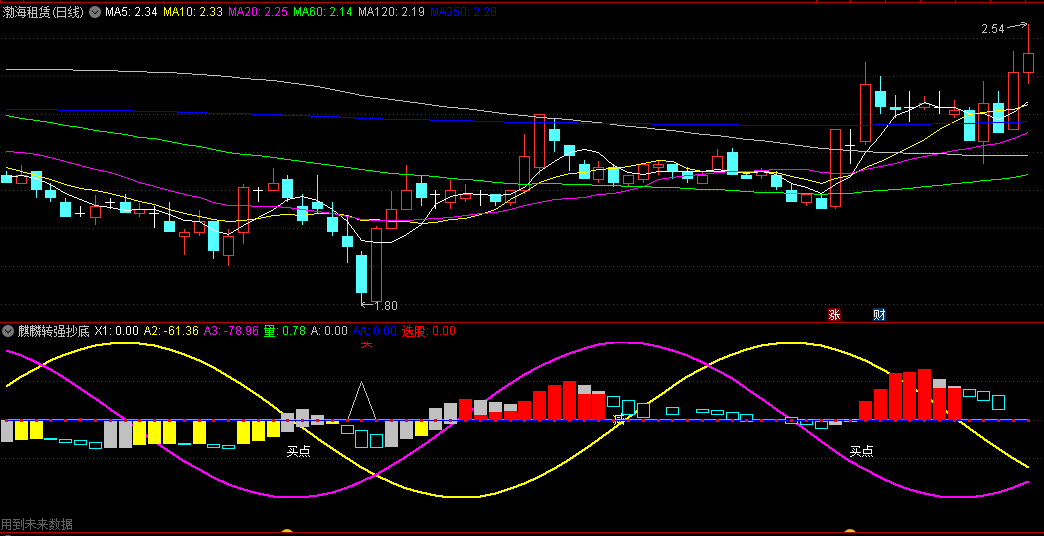Click the blue 财 marker icon
Viewport: 1044px width, 536px height.
pos(880,315)
